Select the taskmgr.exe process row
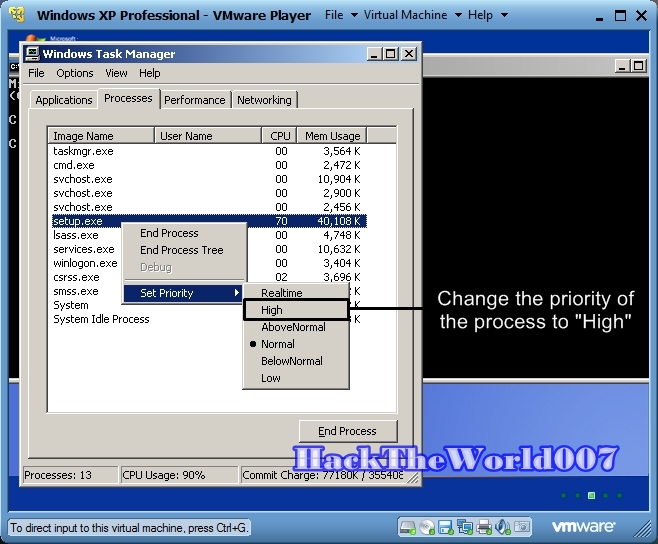The image size is (658, 544). point(208,151)
